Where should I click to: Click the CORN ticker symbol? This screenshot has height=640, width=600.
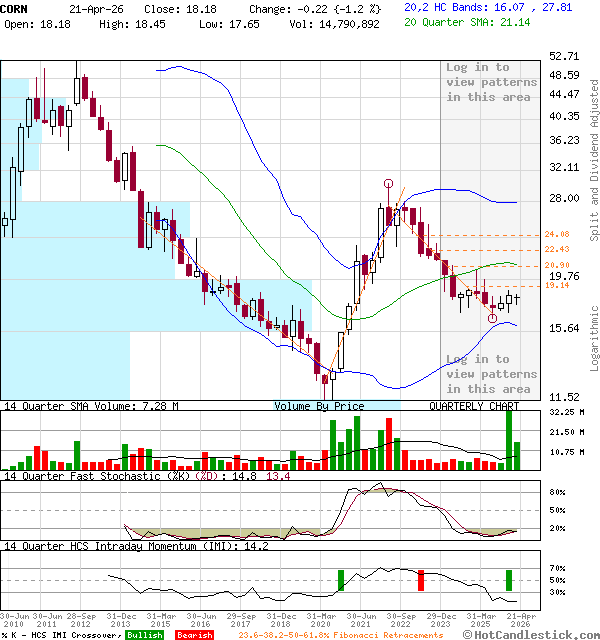coord(15,7)
